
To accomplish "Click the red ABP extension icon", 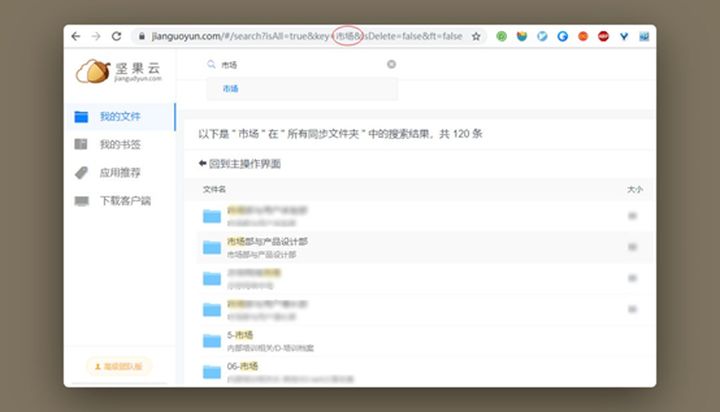I will pos(603,36).
